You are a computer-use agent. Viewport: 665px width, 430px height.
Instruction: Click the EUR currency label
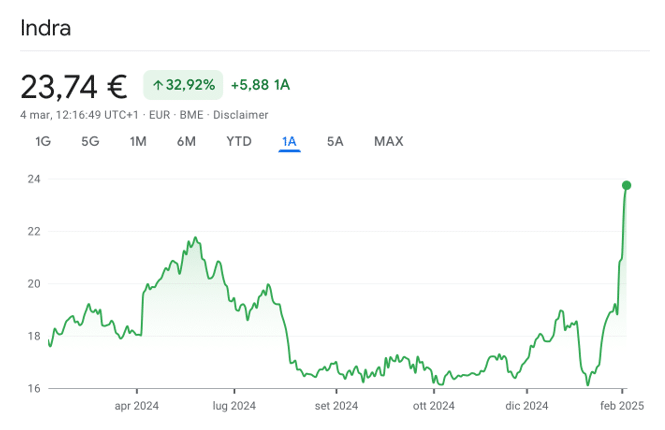[159, 115]
